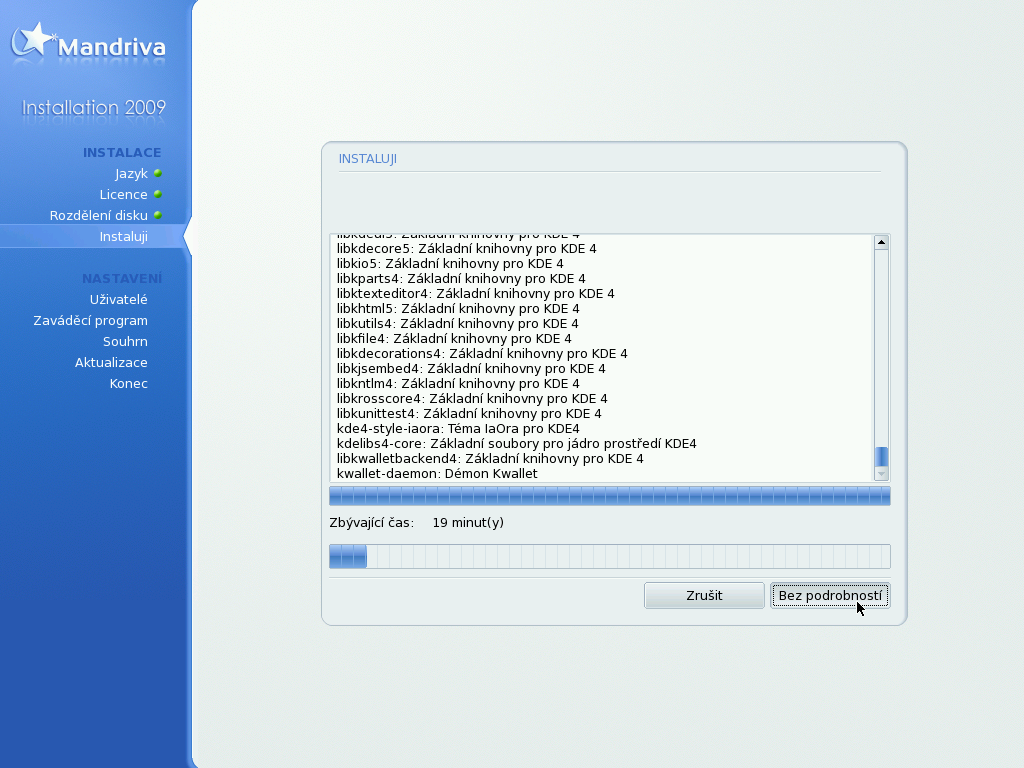
Task: Click the kde4-style-iaora package line
Action: tap(458, 429)
